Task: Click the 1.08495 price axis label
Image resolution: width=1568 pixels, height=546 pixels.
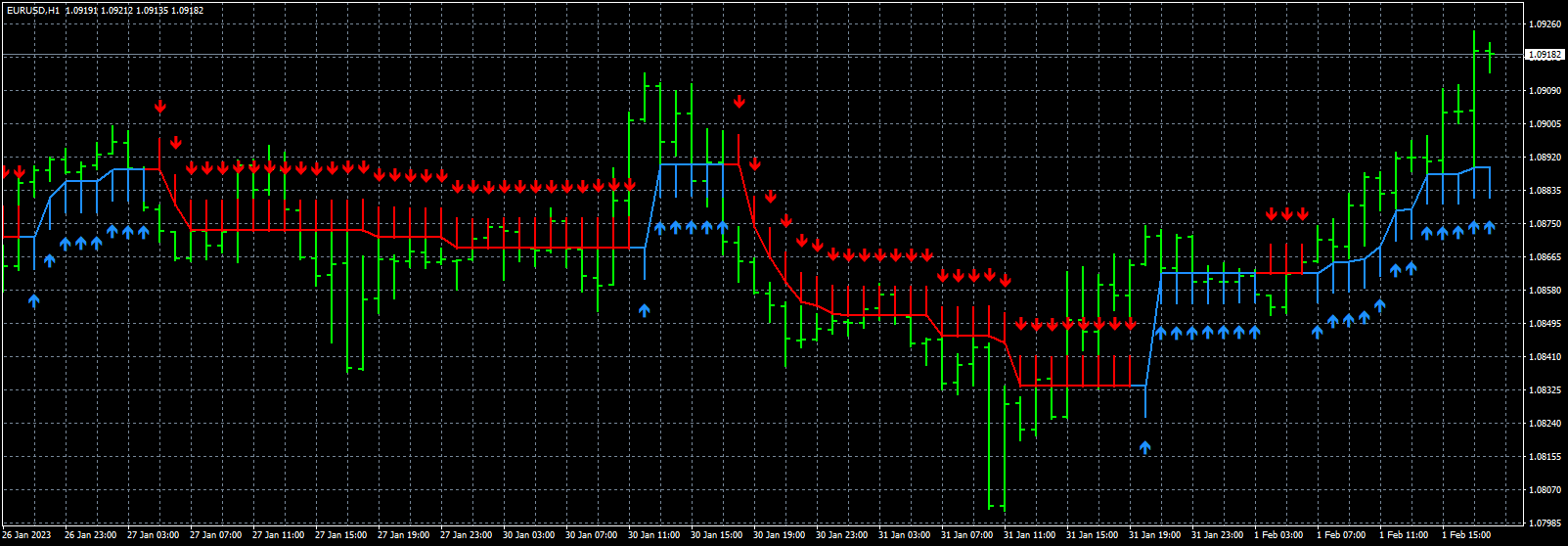Action: pos(1545,324)
